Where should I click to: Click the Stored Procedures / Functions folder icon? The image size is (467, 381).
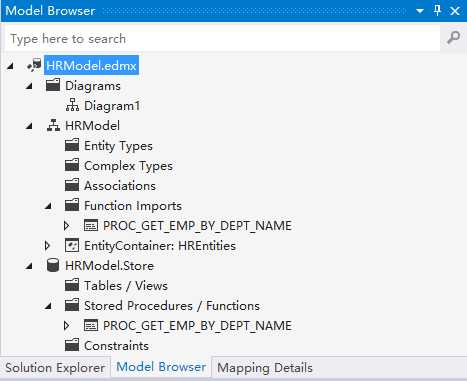[72, 305]
